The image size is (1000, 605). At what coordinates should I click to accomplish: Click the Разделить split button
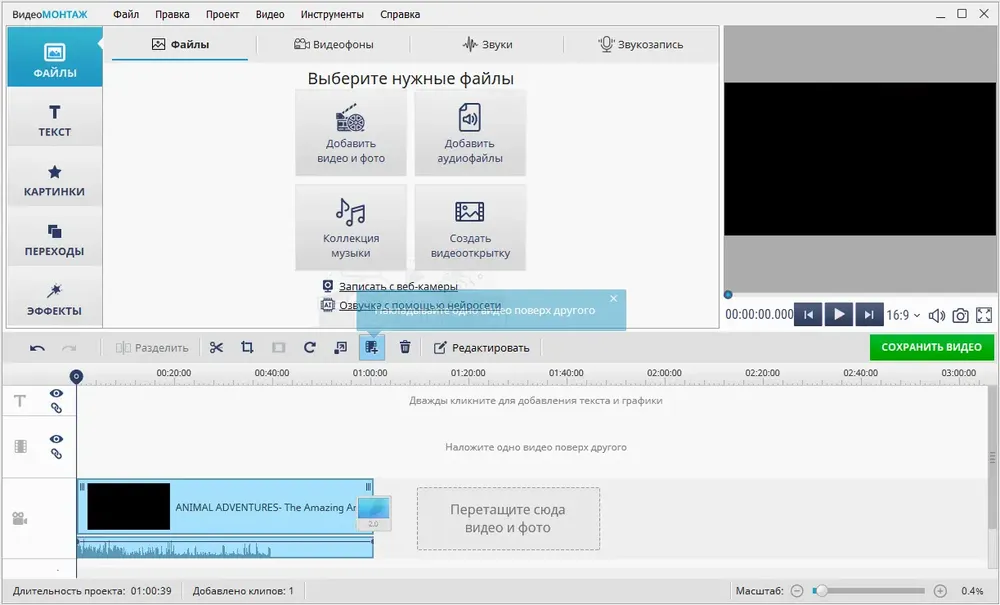(x=152, y=348)
